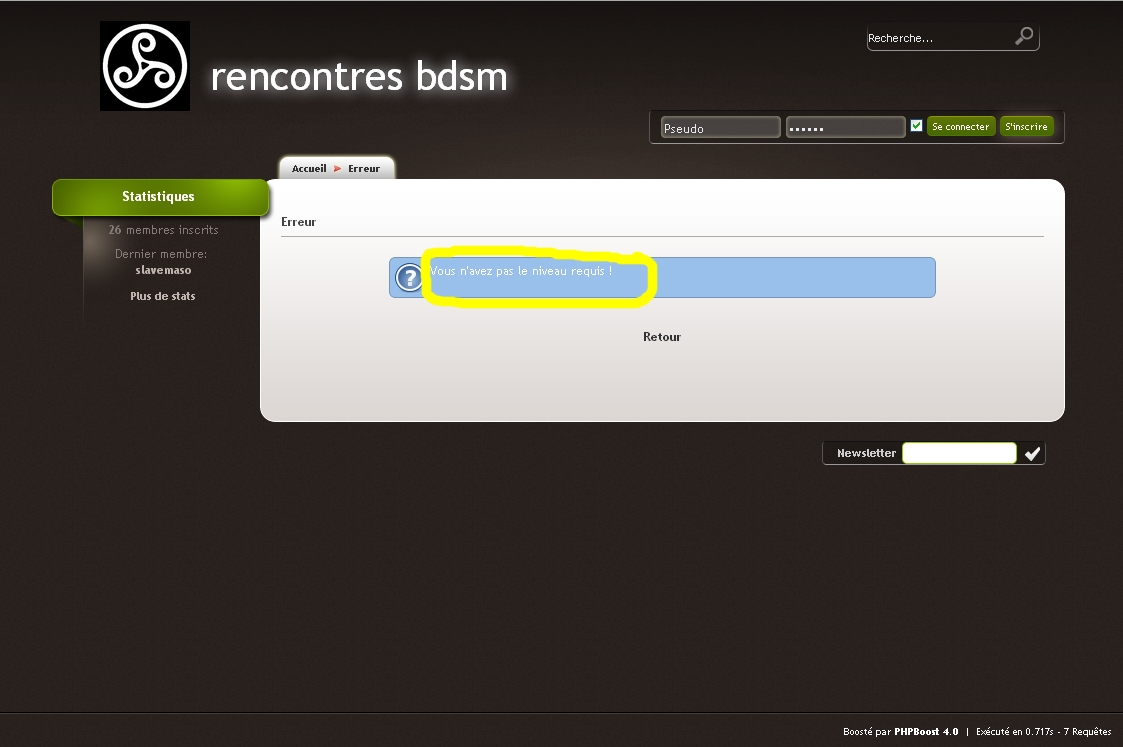Screen dimensions: 1123x747
Task: Click the Newsletter email input field
Action: (x=959, y=453)
